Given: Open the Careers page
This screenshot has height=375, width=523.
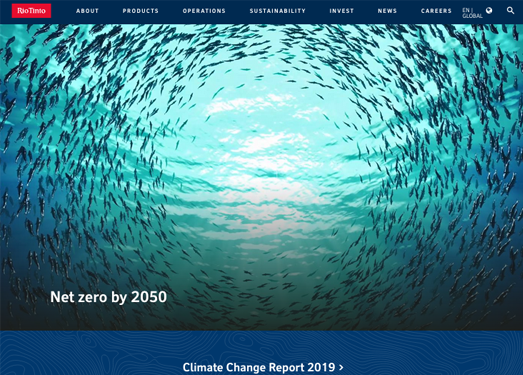Looking at the screenshot, I should [436, 11].
